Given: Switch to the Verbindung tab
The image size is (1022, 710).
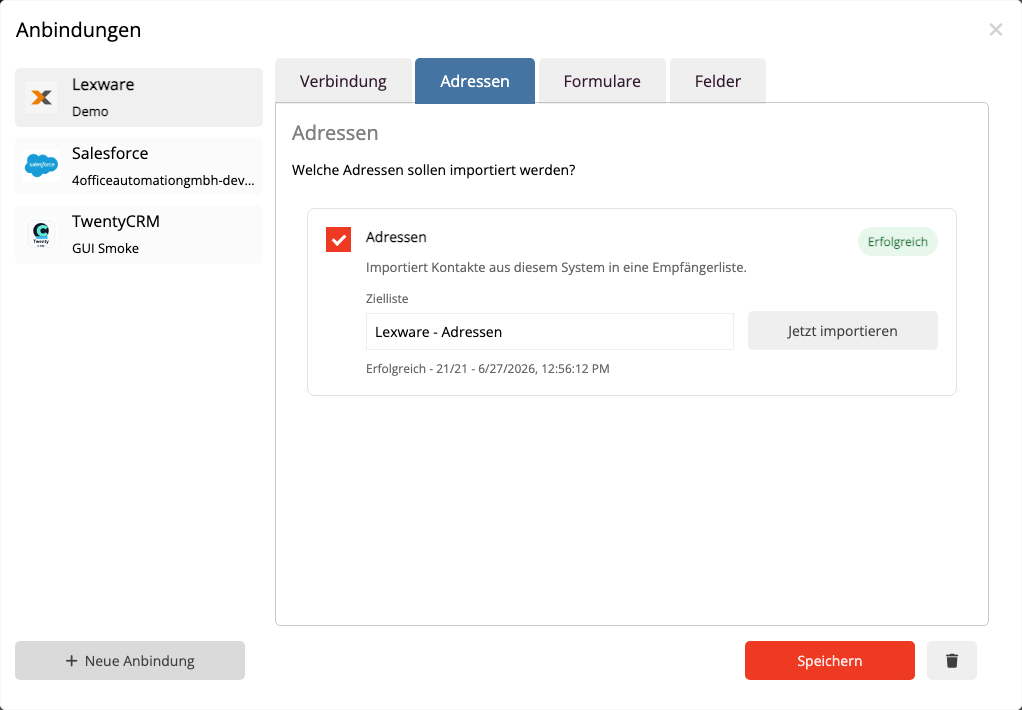Looking at the screenshot, I should click(343, 81).
